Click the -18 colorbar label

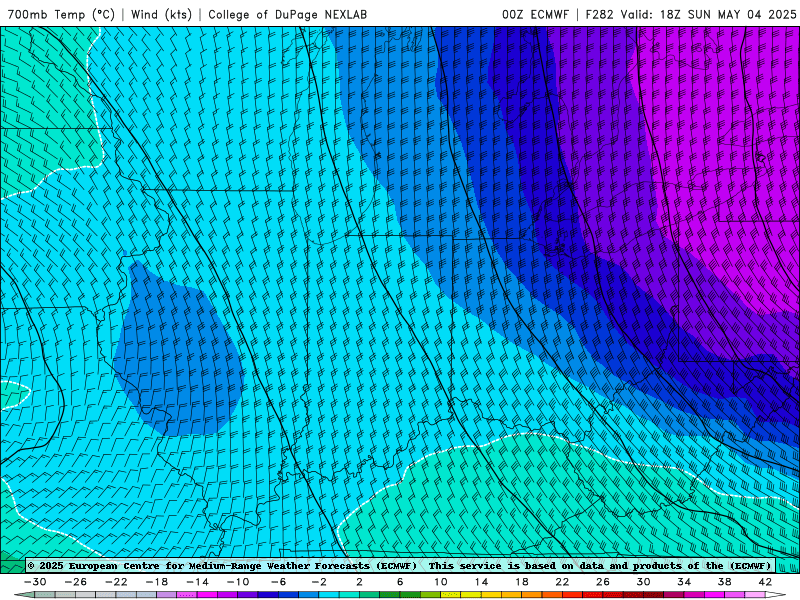(x=157, y=582)
